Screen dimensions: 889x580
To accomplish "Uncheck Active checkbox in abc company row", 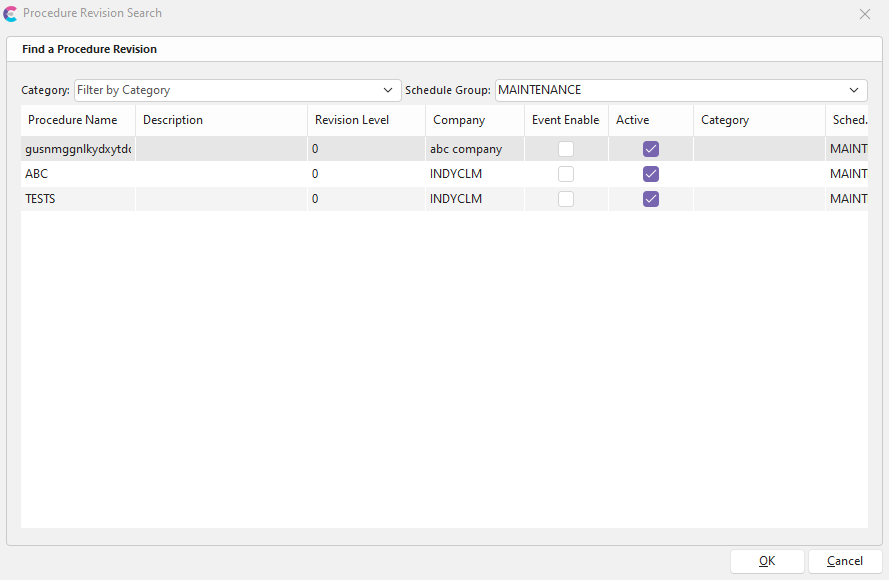I will [x=651, y=149].
